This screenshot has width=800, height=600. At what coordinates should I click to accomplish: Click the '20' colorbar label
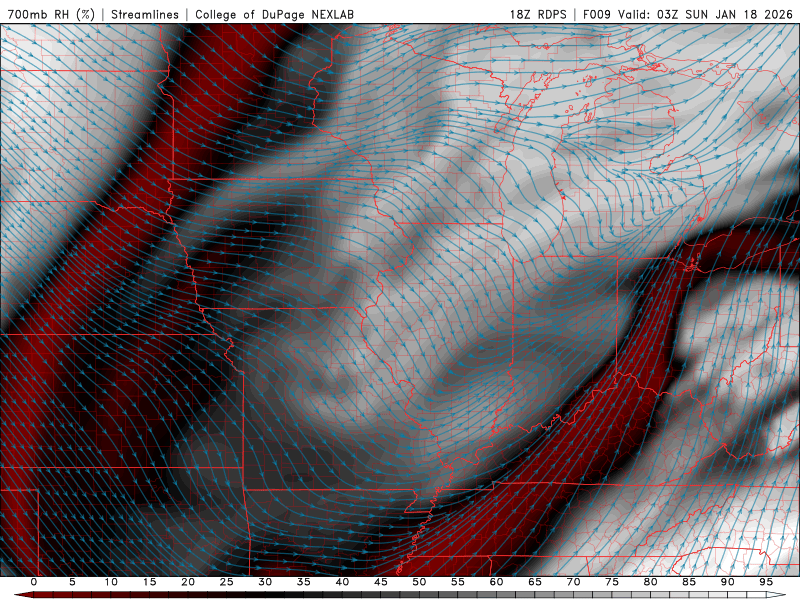(188, 582)
